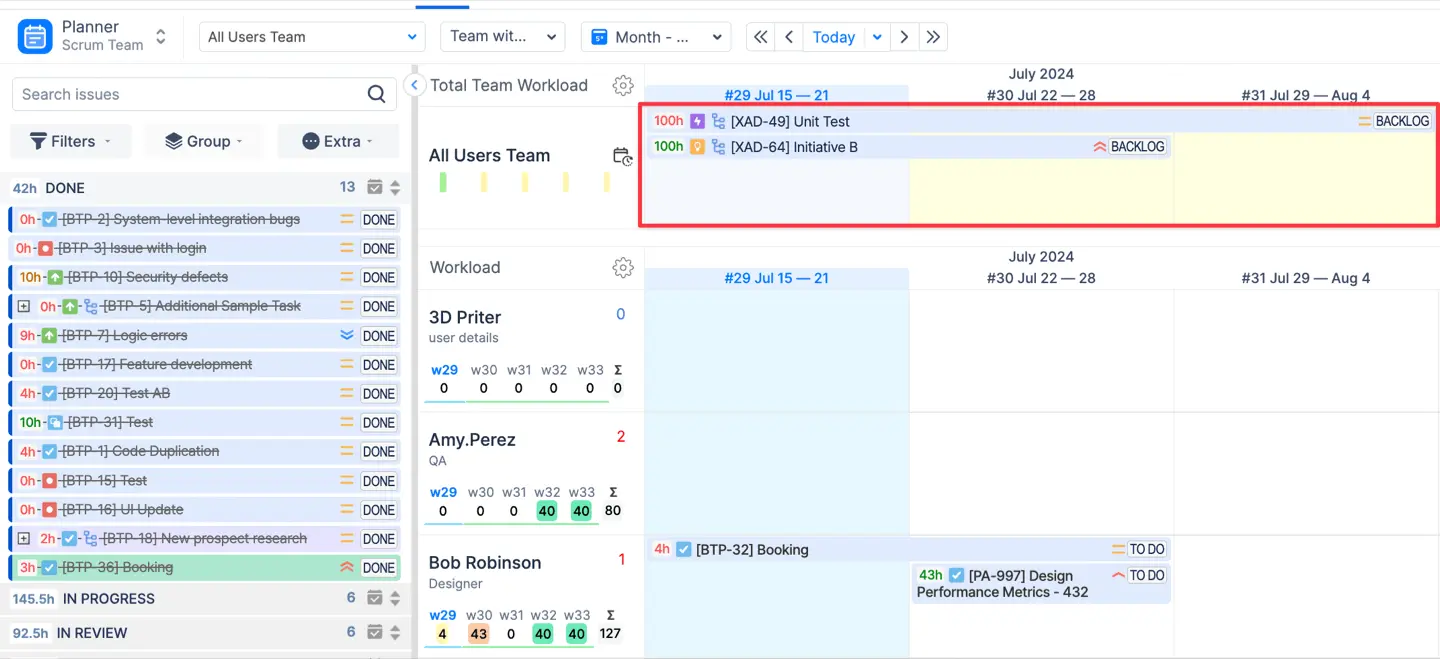Image resolution: width=1440 pixels, height=659 pixels.
Task: Toggle the IN PROGRESS group checkbox icon
Action: (375, 598)
